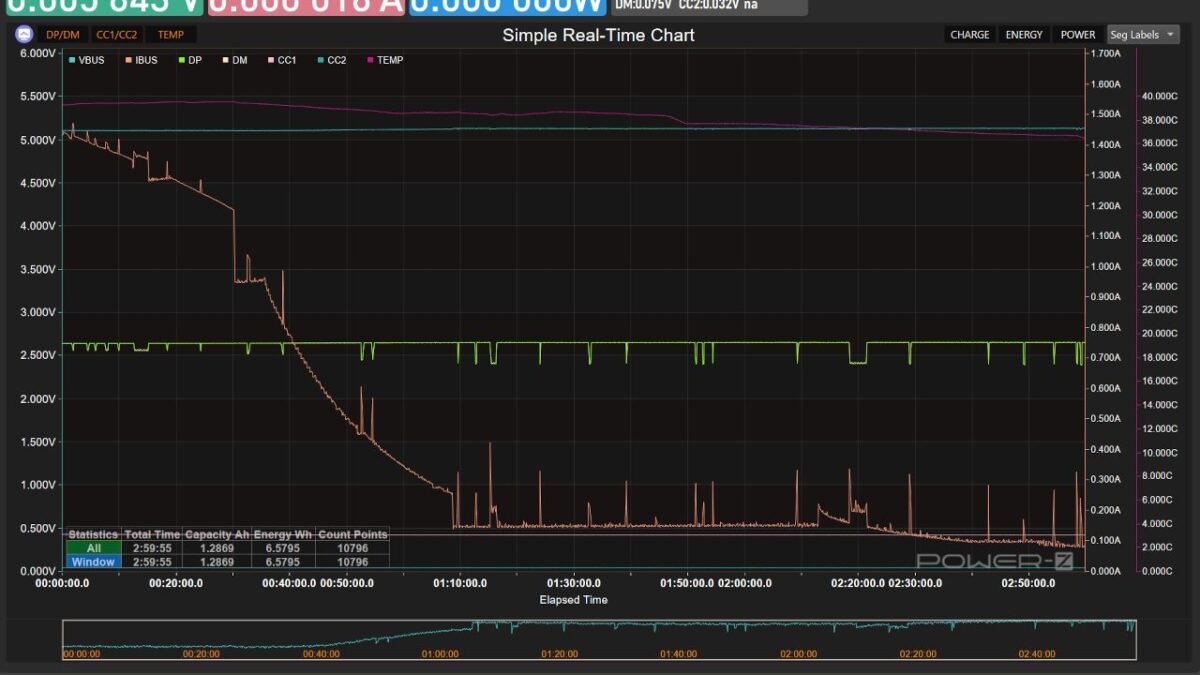The height and width of the screenshot is (675, 1200).
Task: Toggle the VBUS series in legend
Action: (x=86, y=60)
